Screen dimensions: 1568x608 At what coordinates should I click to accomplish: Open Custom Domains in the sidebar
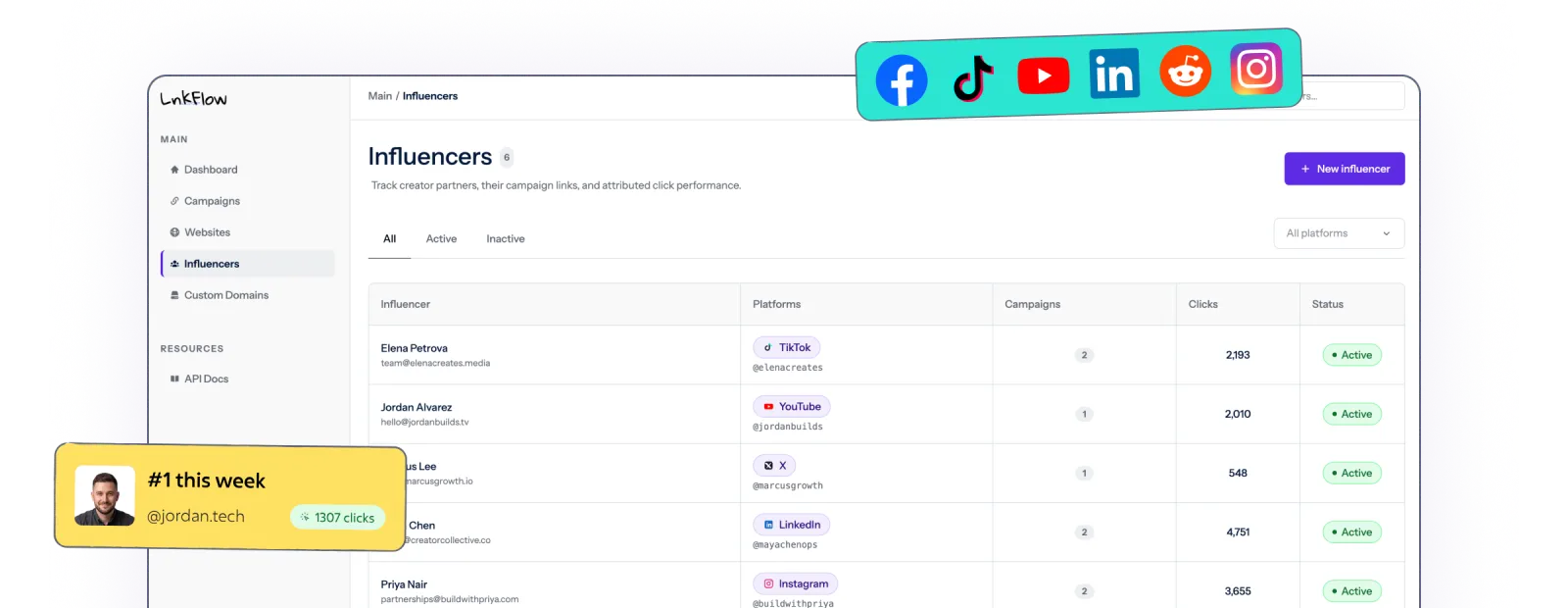248,295
